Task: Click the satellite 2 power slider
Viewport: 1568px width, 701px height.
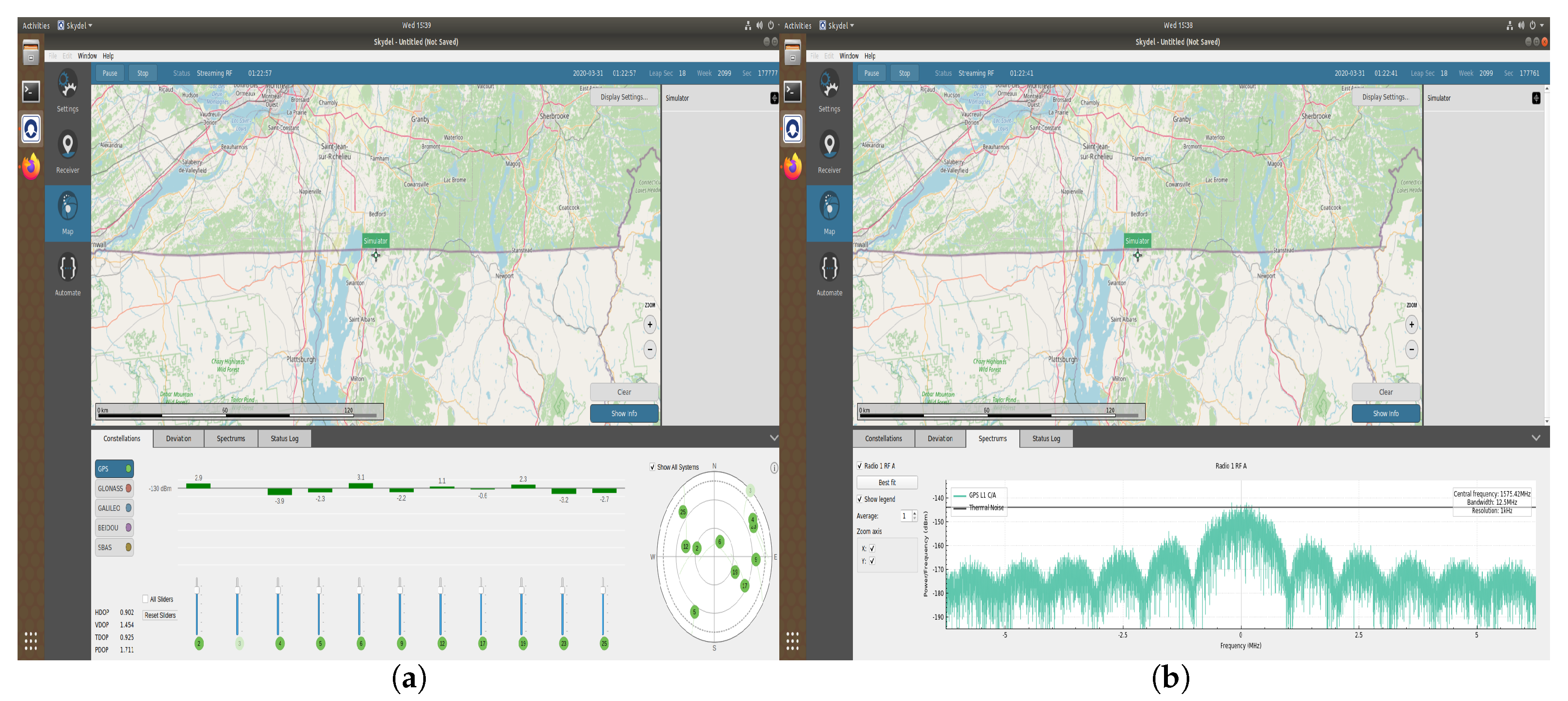Action: point(197,591)
